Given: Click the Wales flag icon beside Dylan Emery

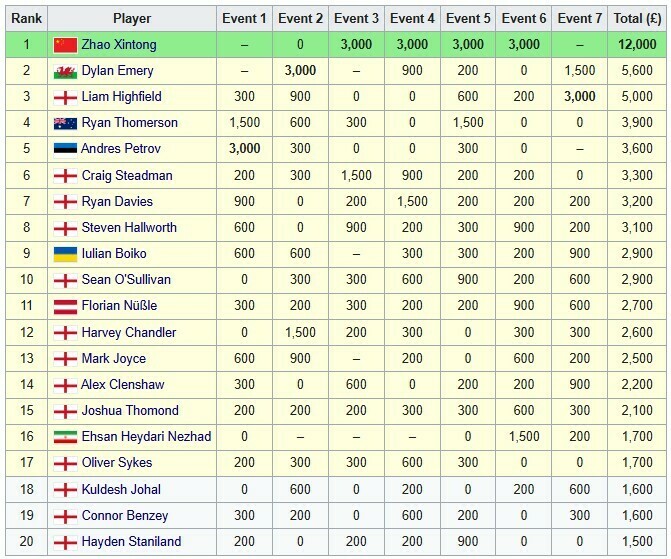Looking at the screenshot, I should coord(65,71).
